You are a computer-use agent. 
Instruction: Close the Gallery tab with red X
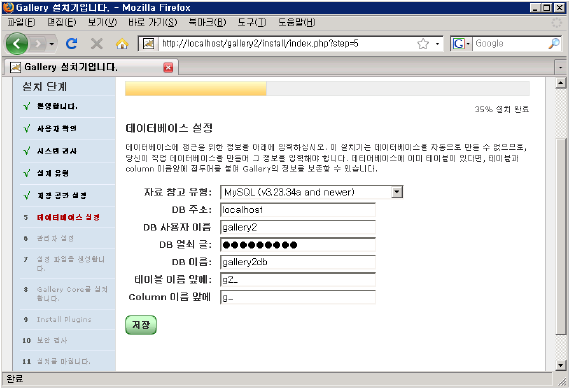click(168, 68)
